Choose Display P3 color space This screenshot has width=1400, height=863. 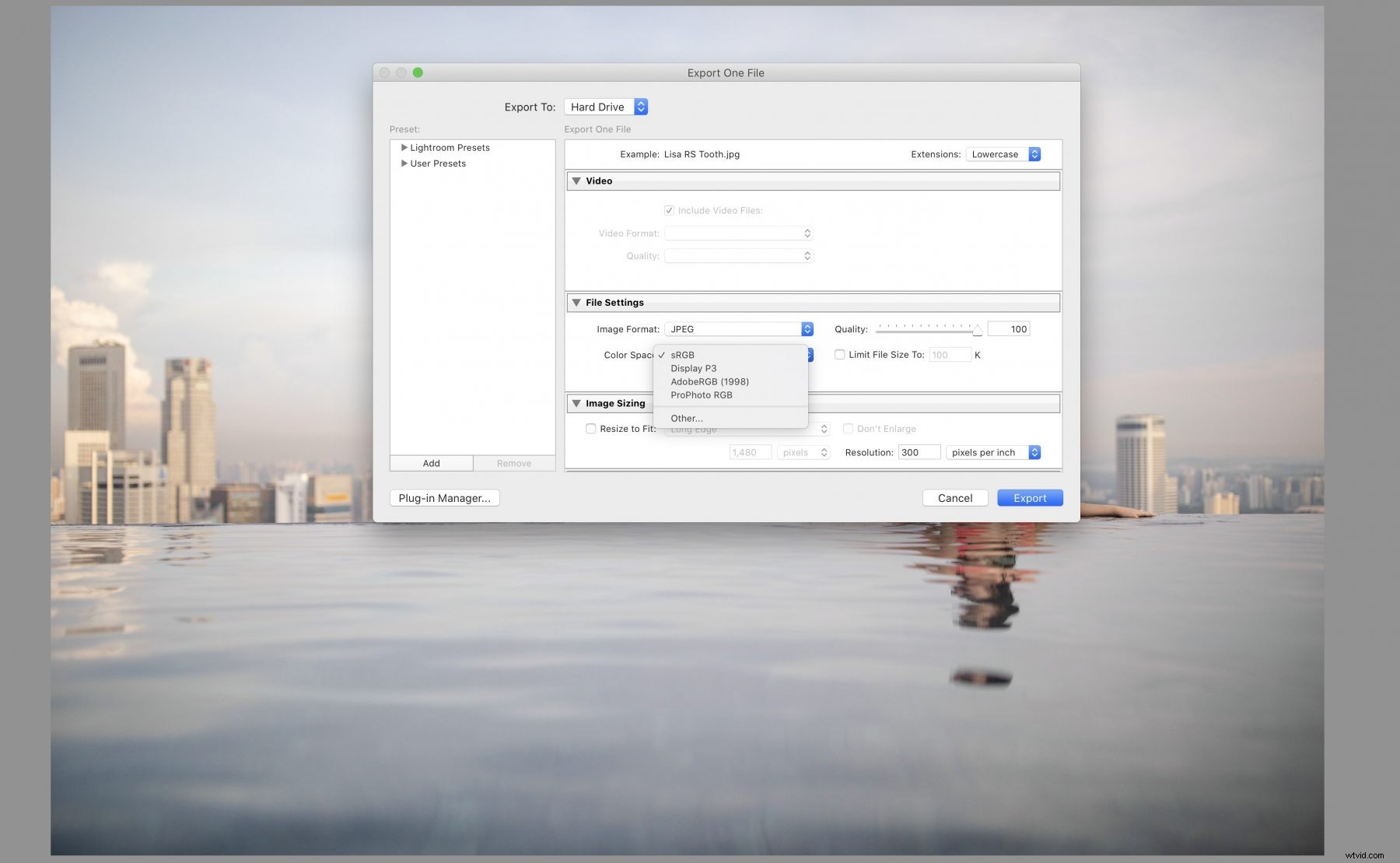click(x=693, y=368)
